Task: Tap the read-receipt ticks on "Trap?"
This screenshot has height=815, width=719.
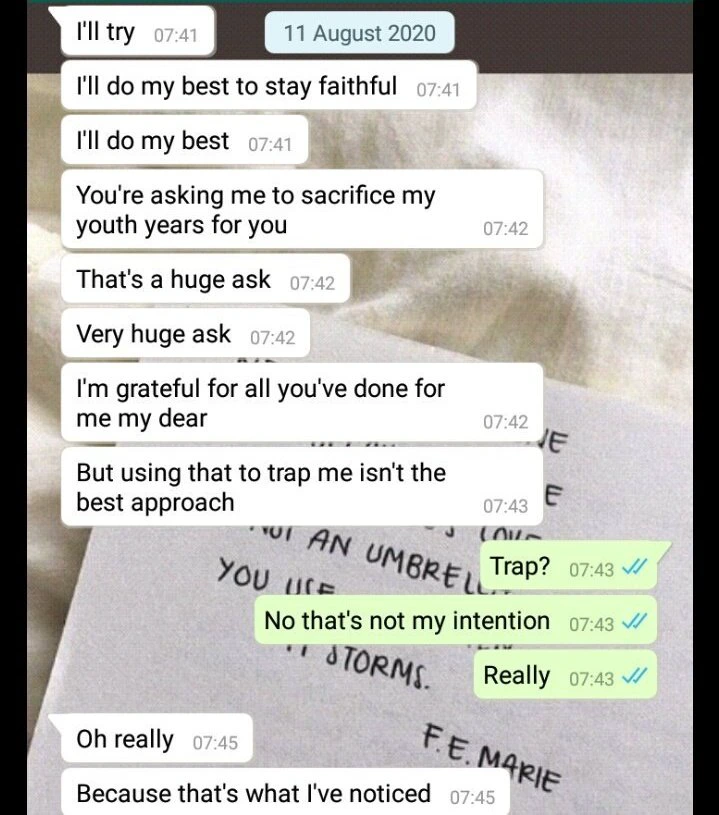Action: (x=634, y=568)
